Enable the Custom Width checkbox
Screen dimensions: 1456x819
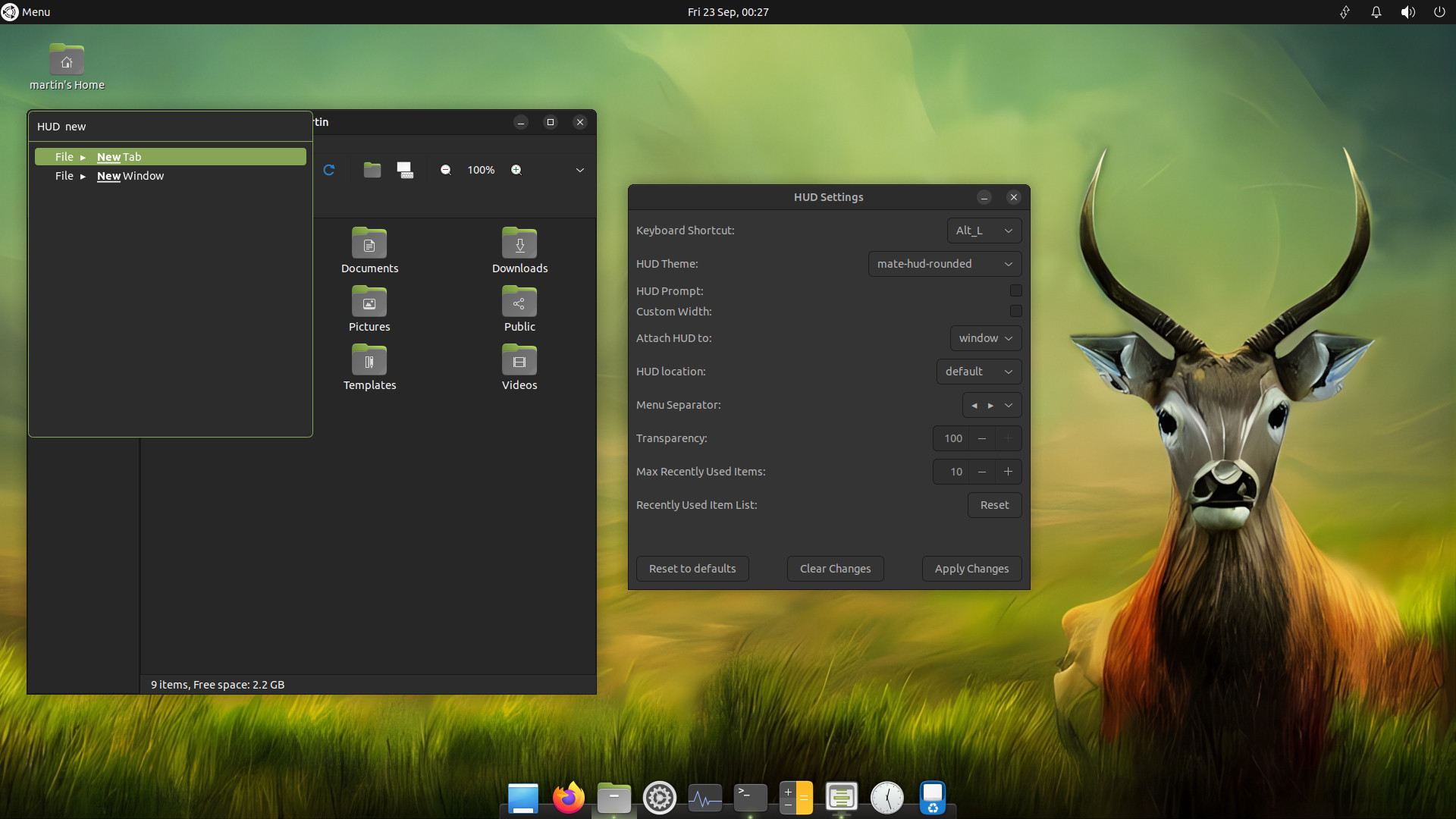point(1016,311)
